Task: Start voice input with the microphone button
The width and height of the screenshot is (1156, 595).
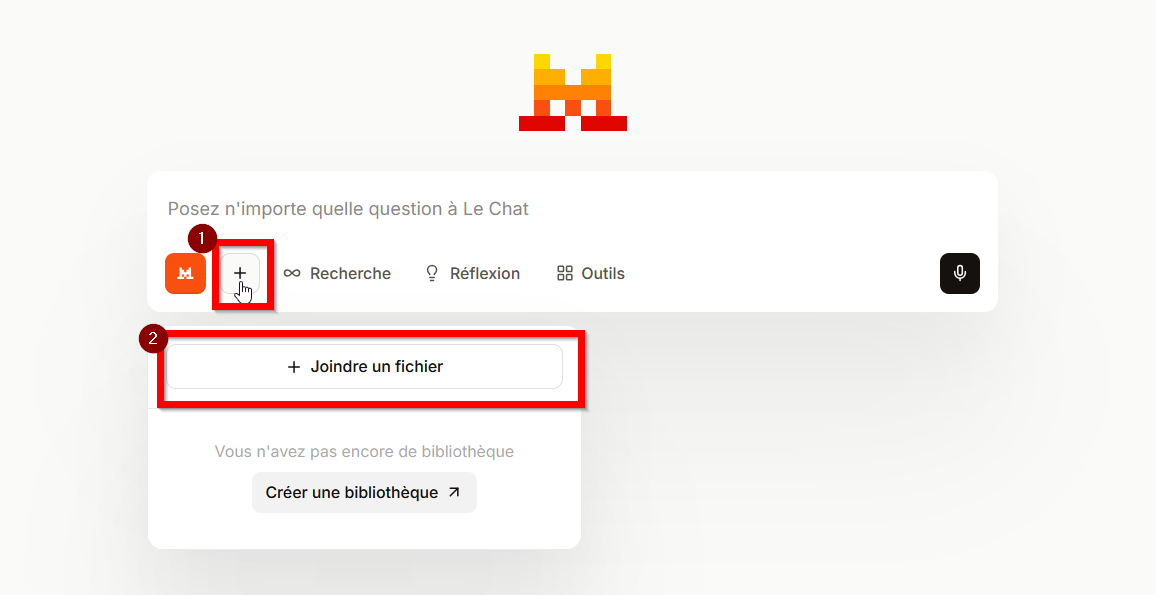Action: click(x=959, y=273)
